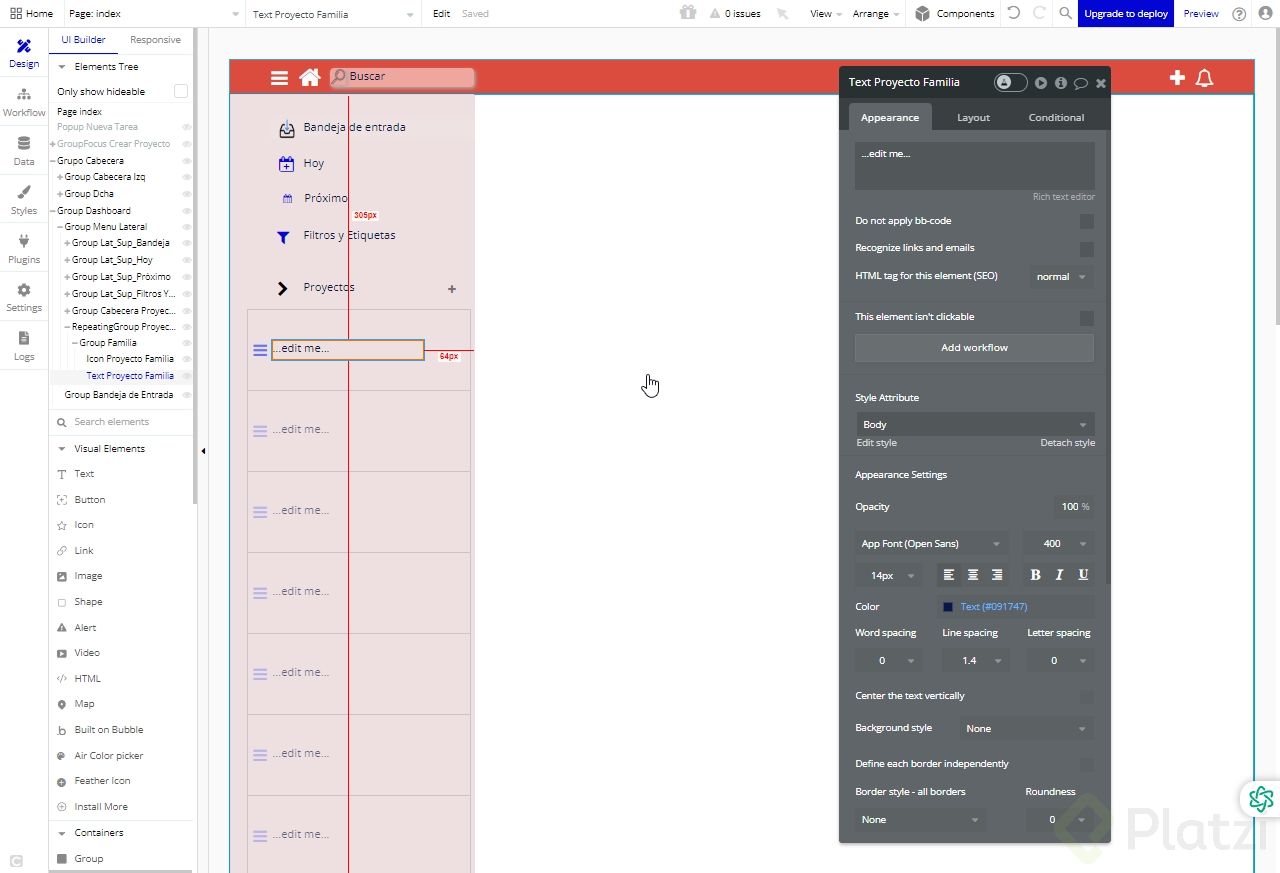
Task: Open the App Font (Open Sans) dropdown
Action: pos(931,544)
